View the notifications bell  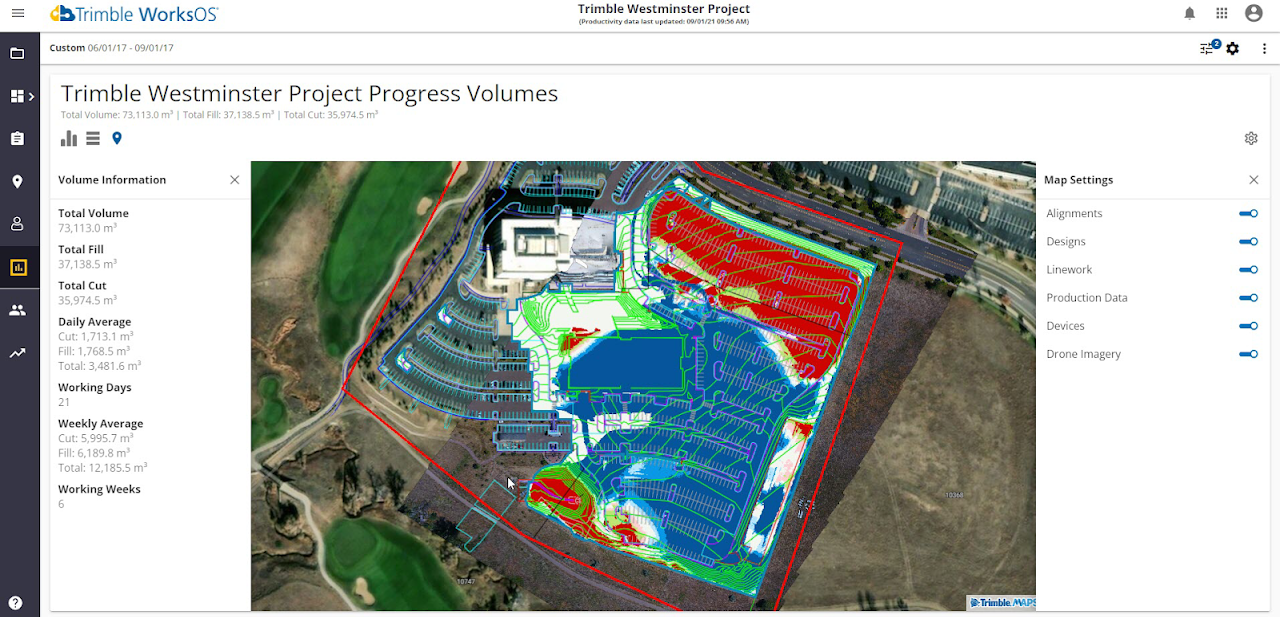(1190, 13)
